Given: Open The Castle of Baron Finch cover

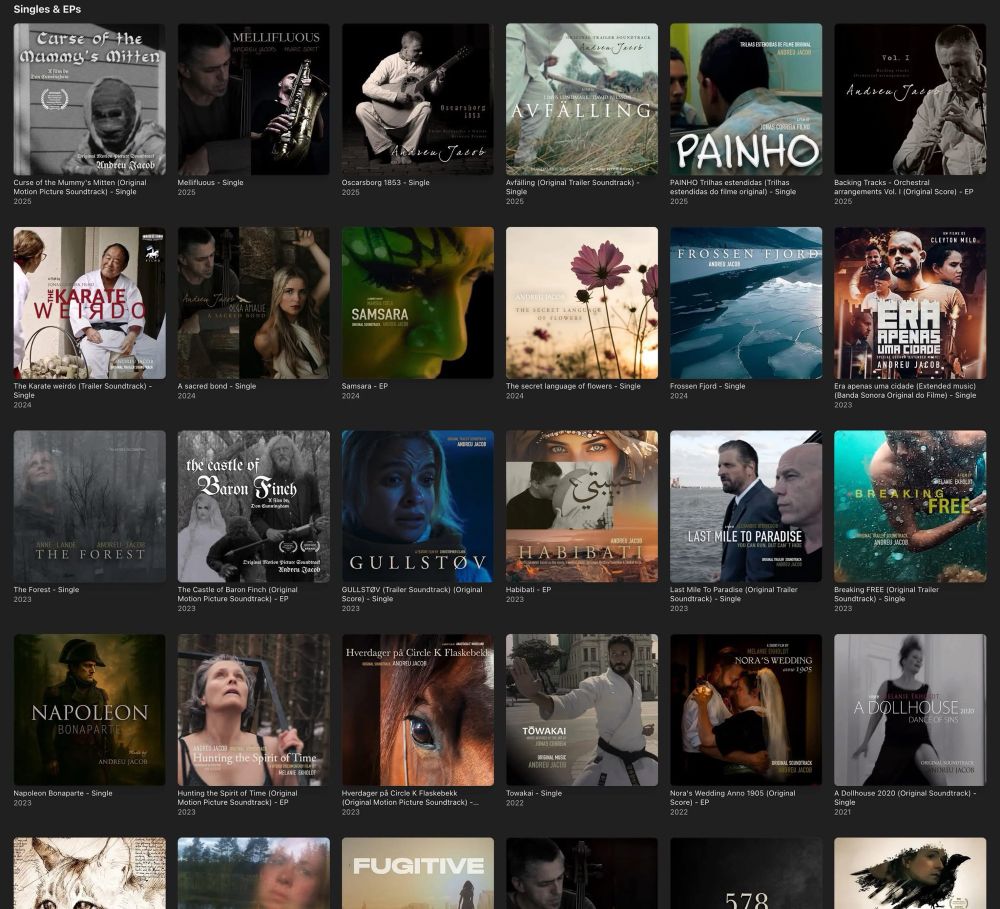Looking at the screenshot, I should (253, 506).
